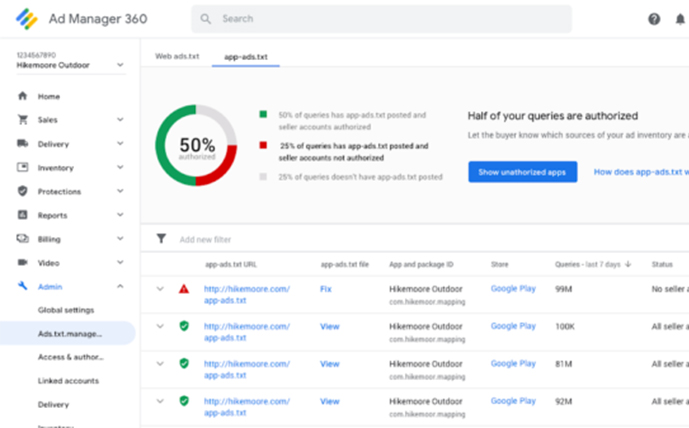
Task: Open the help question mark icon
Action: pyautogui.click(x=654, y=19)
